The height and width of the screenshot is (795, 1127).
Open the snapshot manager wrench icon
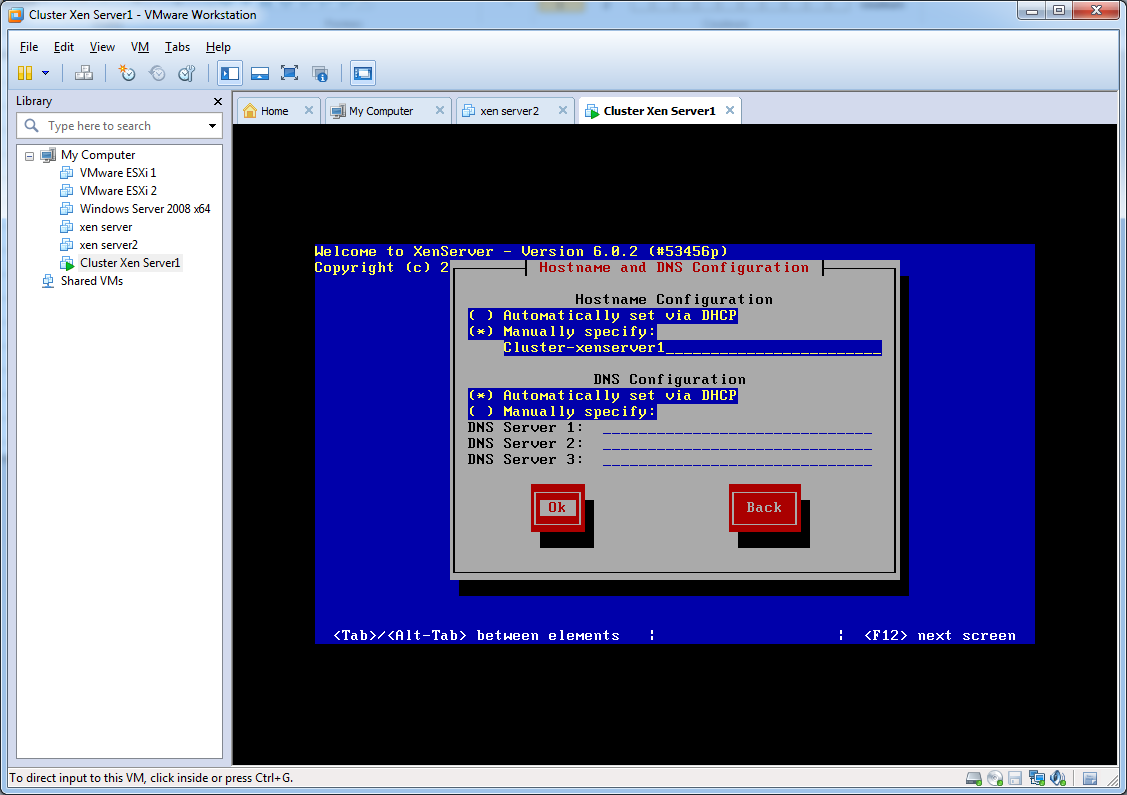(186, 73)
